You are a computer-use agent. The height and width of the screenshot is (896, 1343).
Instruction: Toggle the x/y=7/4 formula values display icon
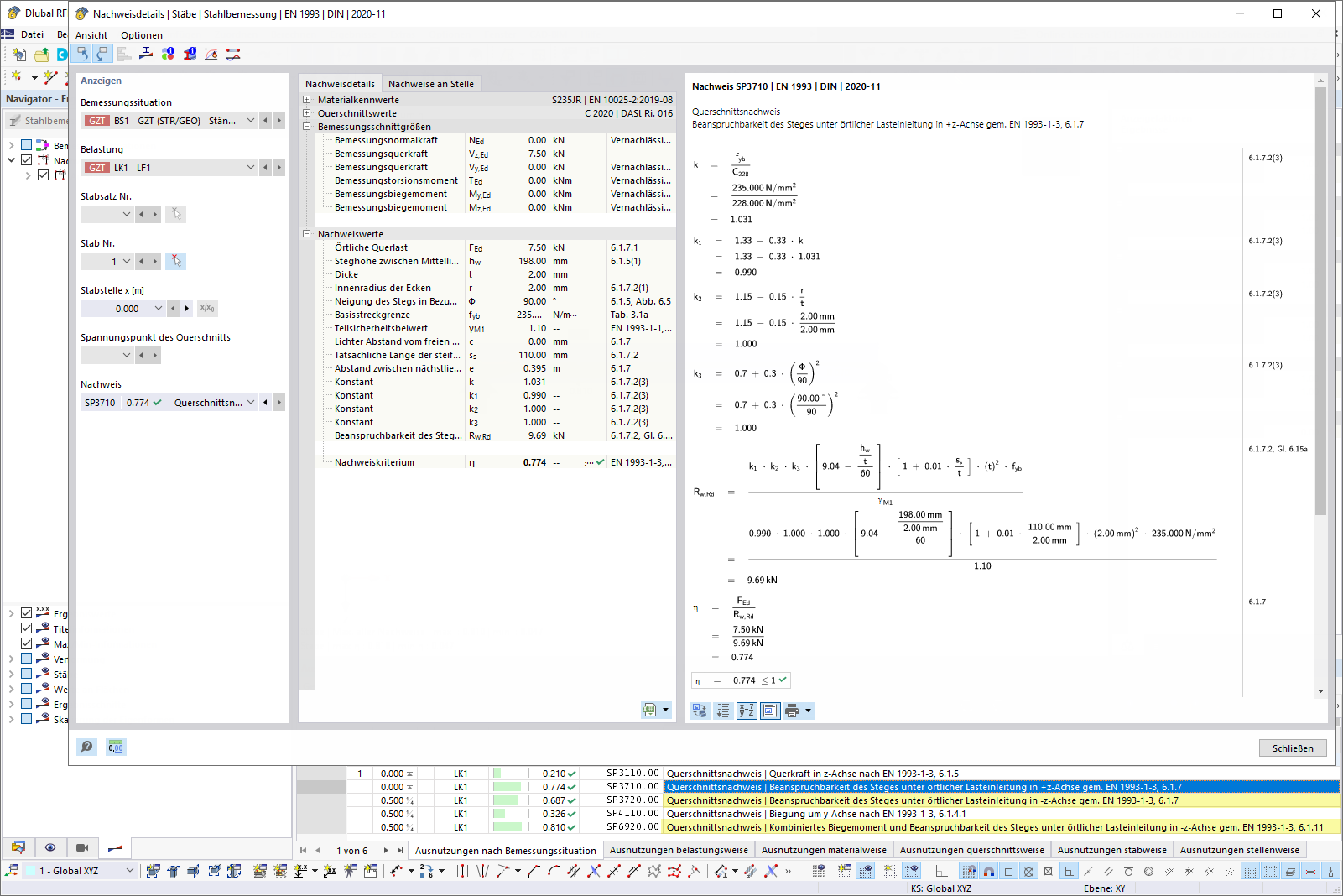[x=747, y=711]
